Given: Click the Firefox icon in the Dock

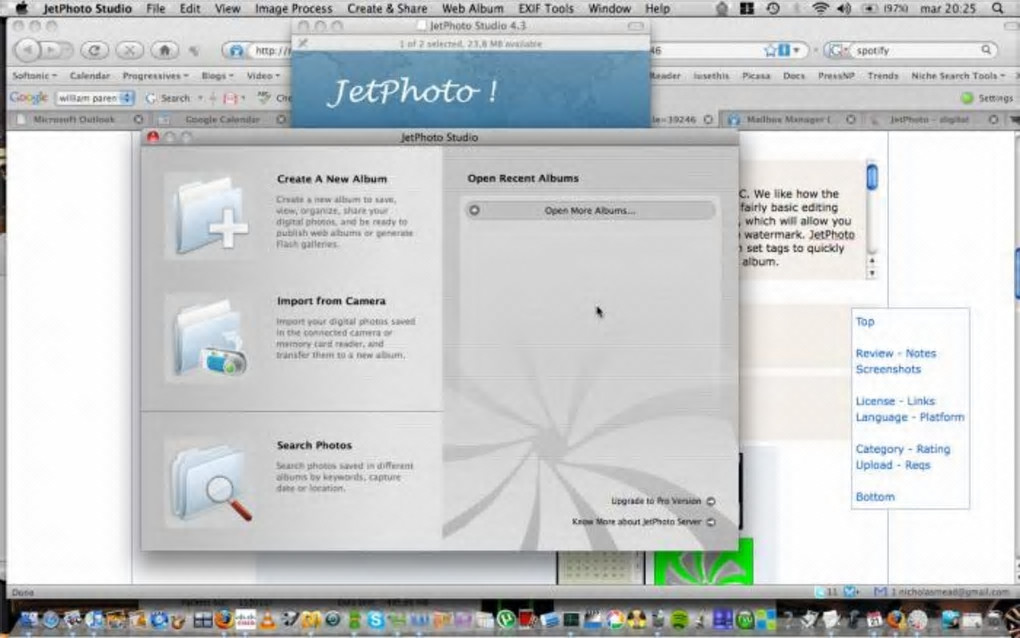Looking at the screenshot, I should [224, 618].
